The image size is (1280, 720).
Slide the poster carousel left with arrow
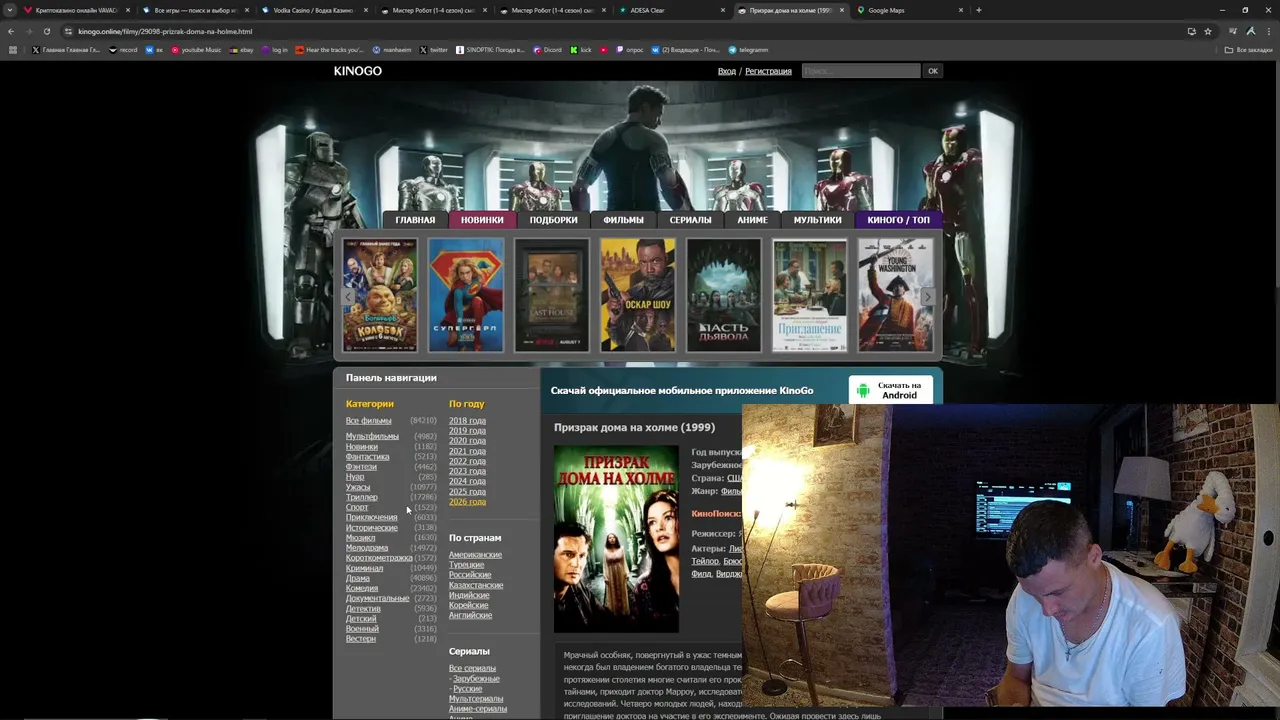(349, 297)
